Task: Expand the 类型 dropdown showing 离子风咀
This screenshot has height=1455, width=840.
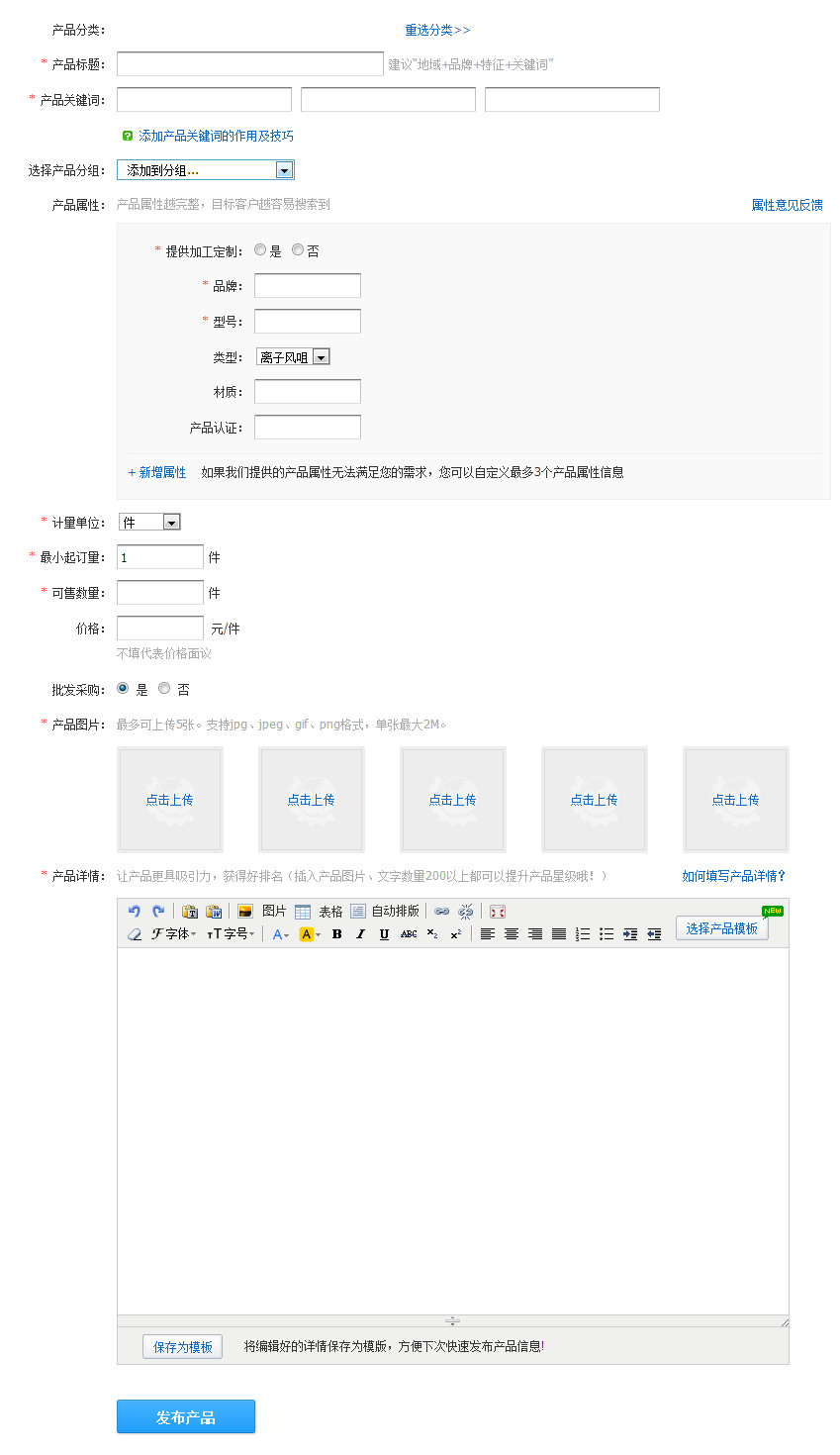Action: pos(321,357)
